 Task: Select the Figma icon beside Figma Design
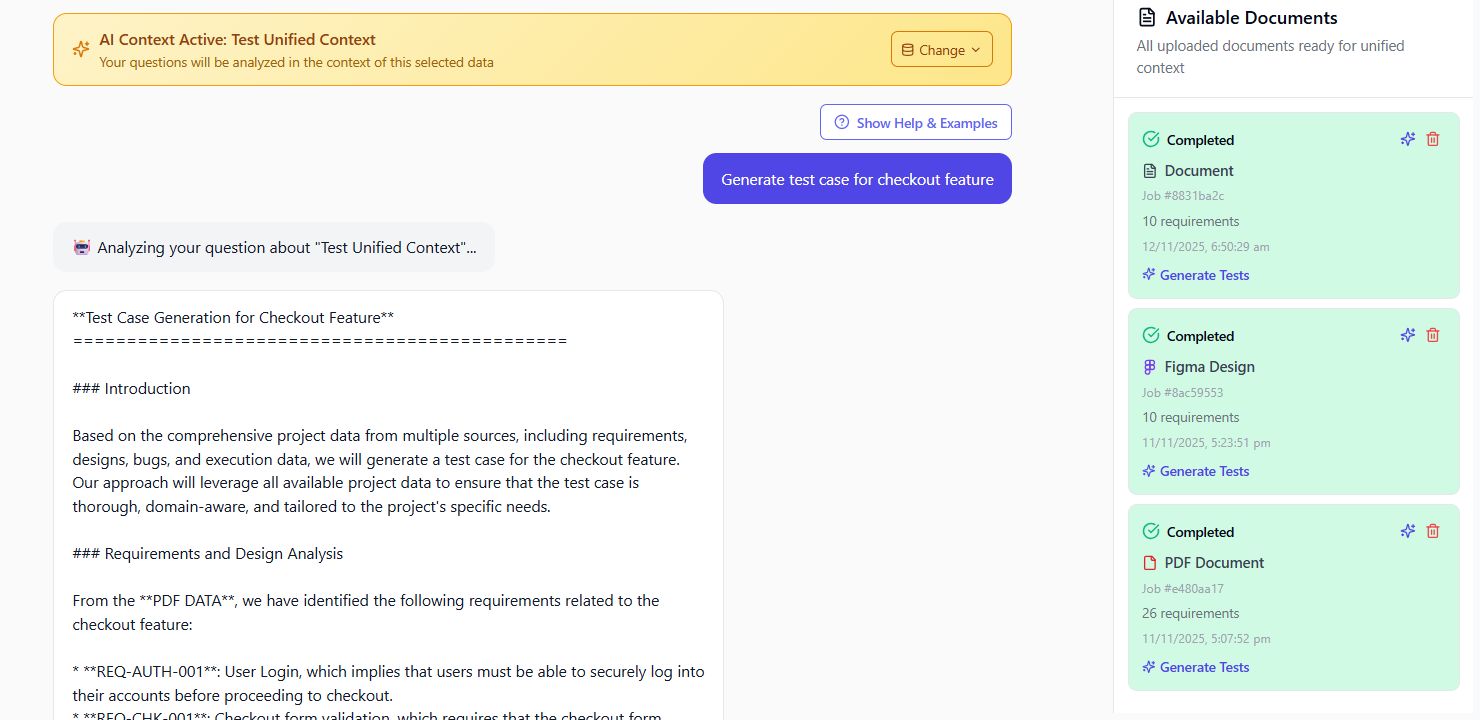pos(1148,366)
